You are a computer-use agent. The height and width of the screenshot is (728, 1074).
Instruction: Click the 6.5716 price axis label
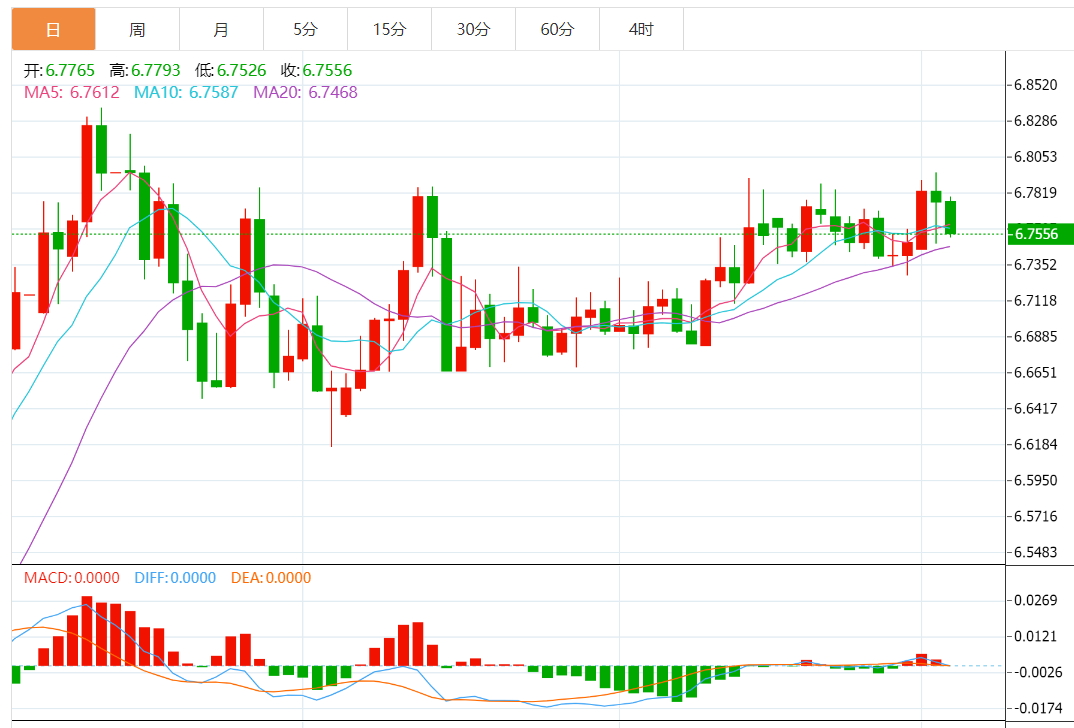click(1036, 516)
